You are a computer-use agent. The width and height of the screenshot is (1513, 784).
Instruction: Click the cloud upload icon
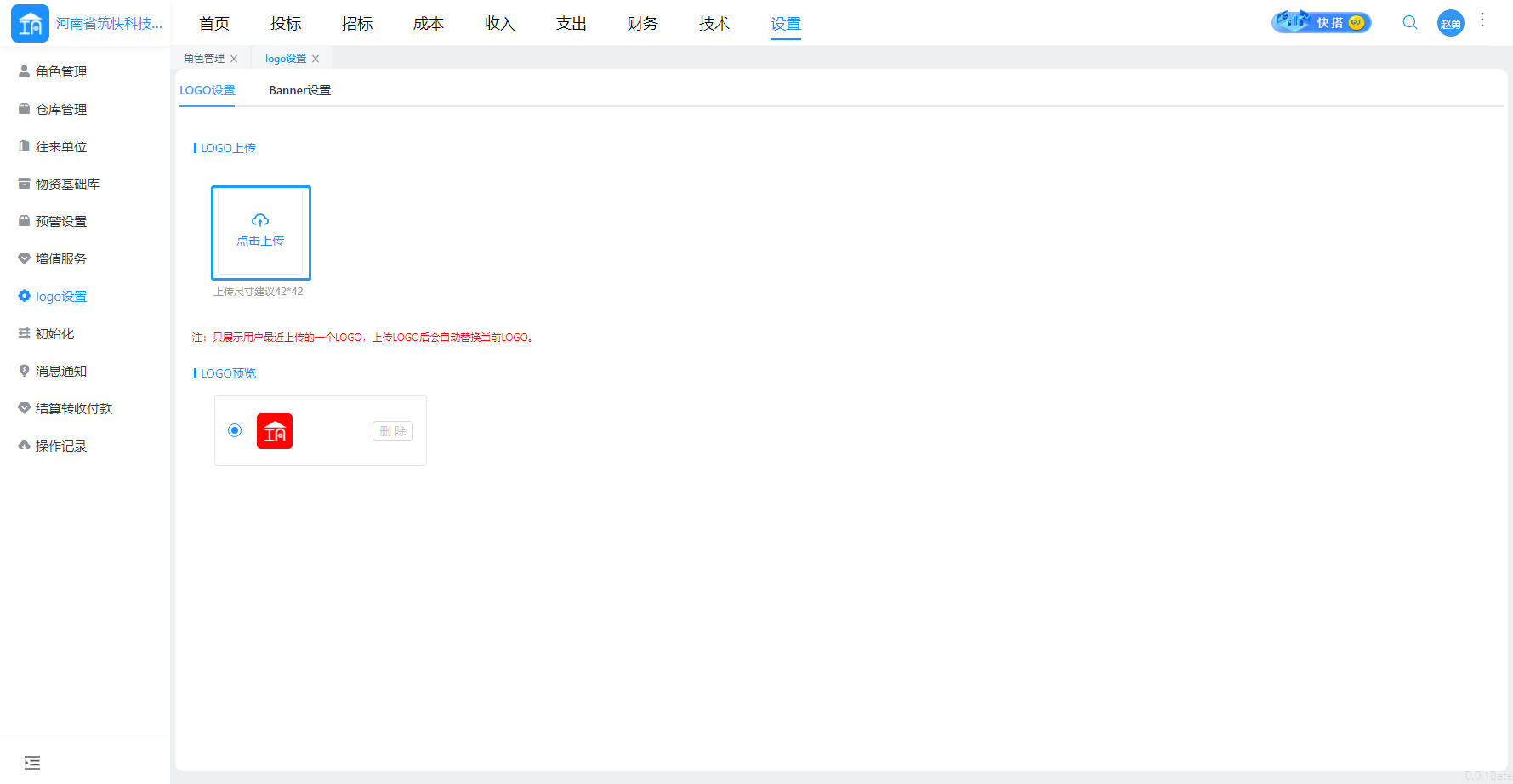[260, 221]
